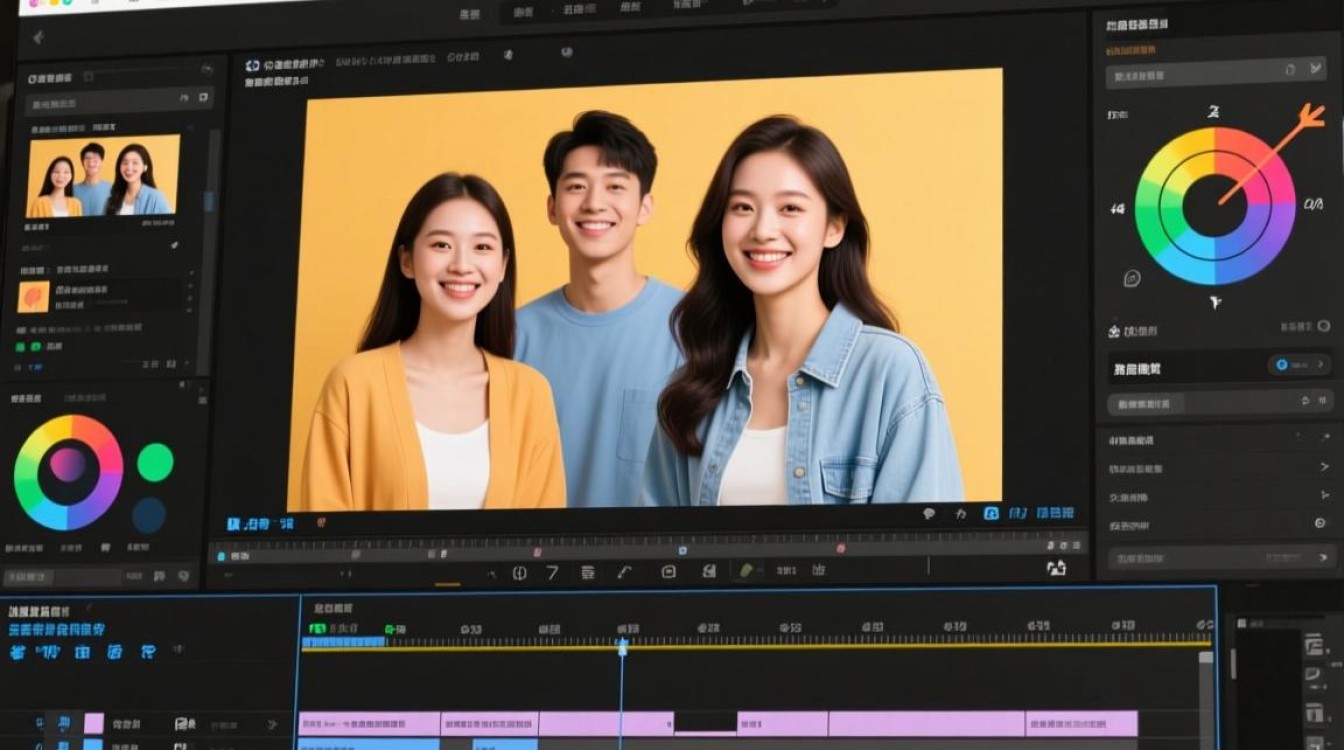
Task: Click the solid green color circle
Action: coord(155,462)
